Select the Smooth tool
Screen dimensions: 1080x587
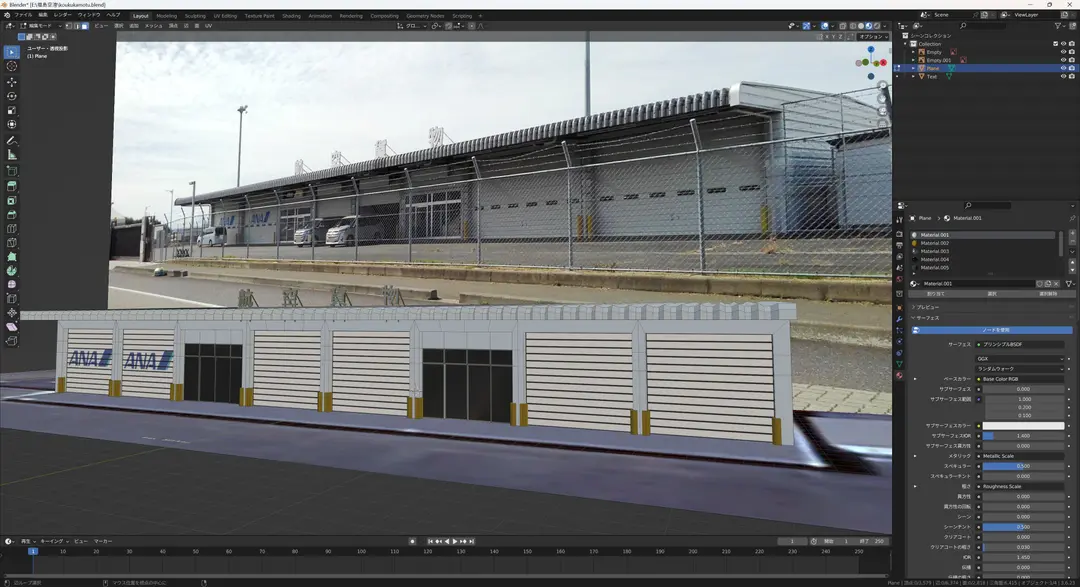click(12, 285)
